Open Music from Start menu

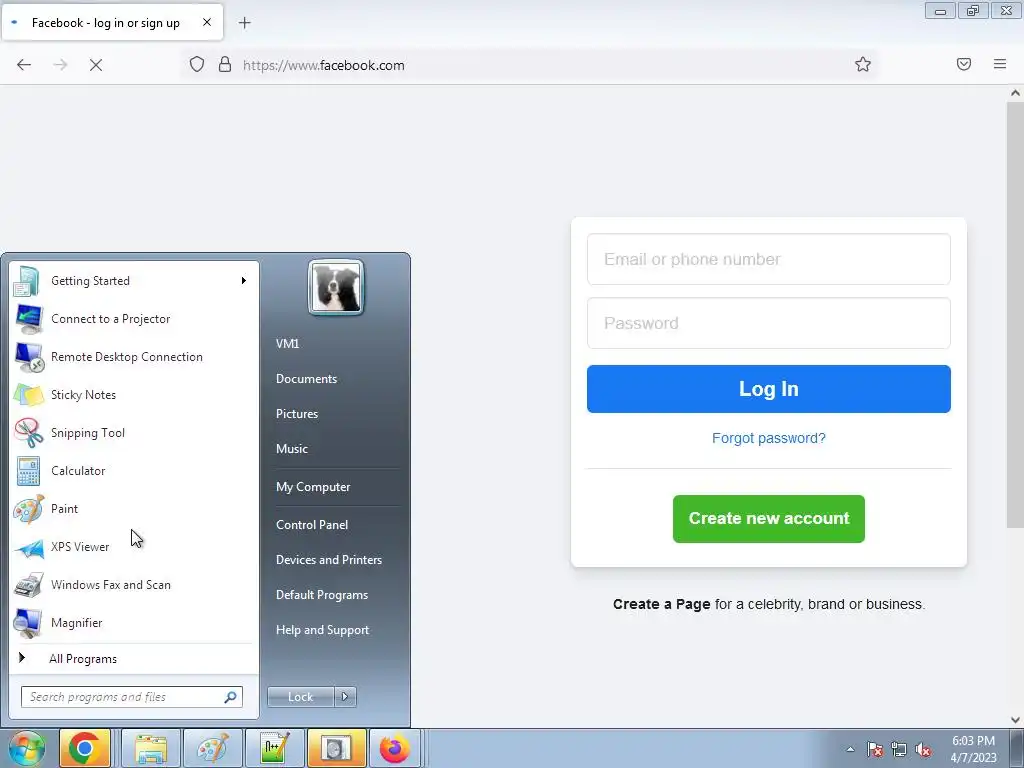coord(291,449)
